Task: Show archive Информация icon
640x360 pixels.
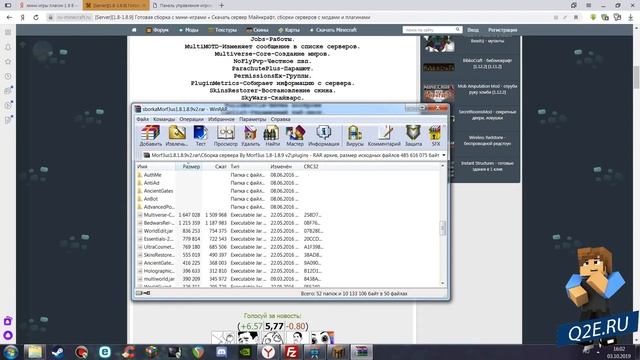Action: [x=324, y=136]
